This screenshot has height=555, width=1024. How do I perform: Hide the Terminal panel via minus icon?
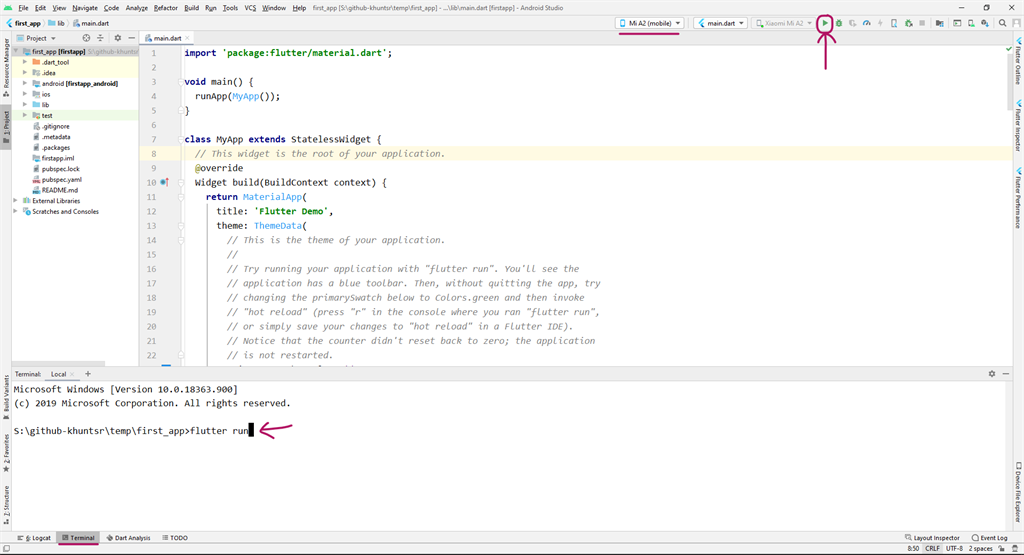click(x=1006, y=373)
